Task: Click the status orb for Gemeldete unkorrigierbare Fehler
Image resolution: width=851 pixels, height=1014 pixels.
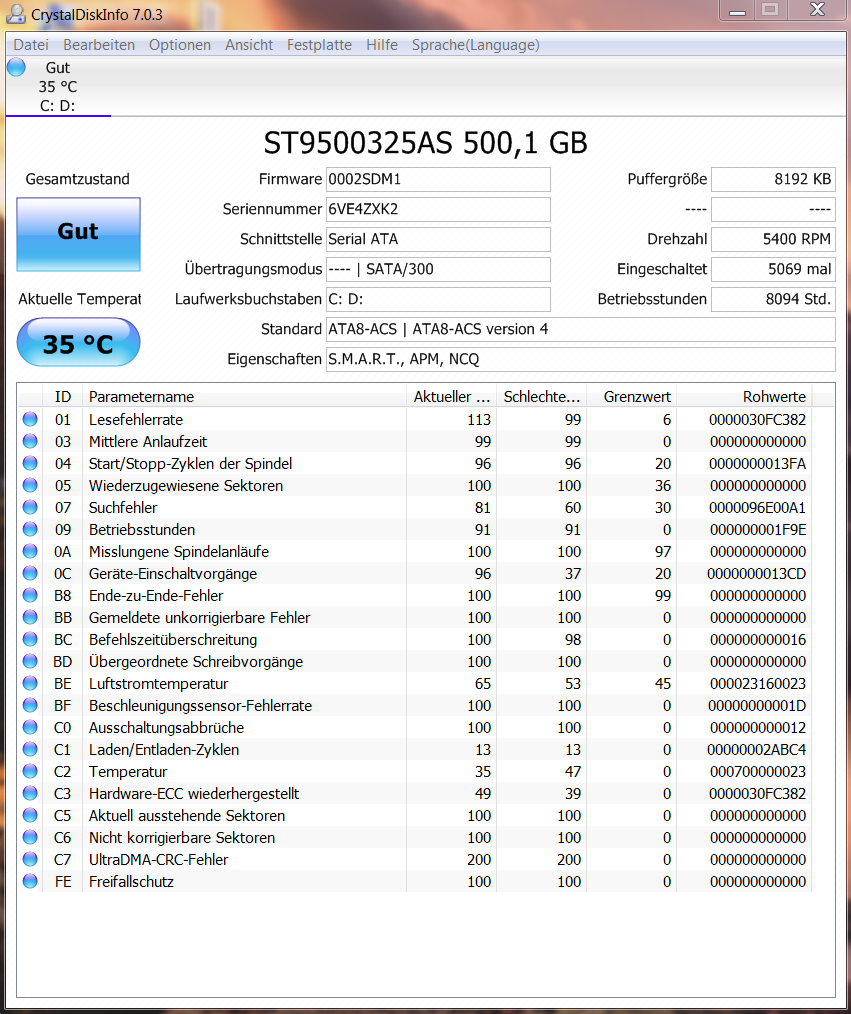Action: coord(30,617)
